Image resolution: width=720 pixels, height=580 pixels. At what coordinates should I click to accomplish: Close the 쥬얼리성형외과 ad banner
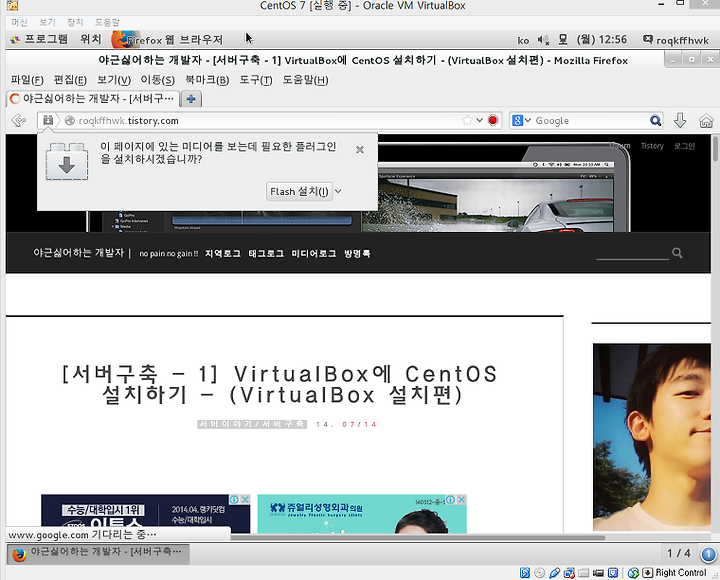pos(462,499)
